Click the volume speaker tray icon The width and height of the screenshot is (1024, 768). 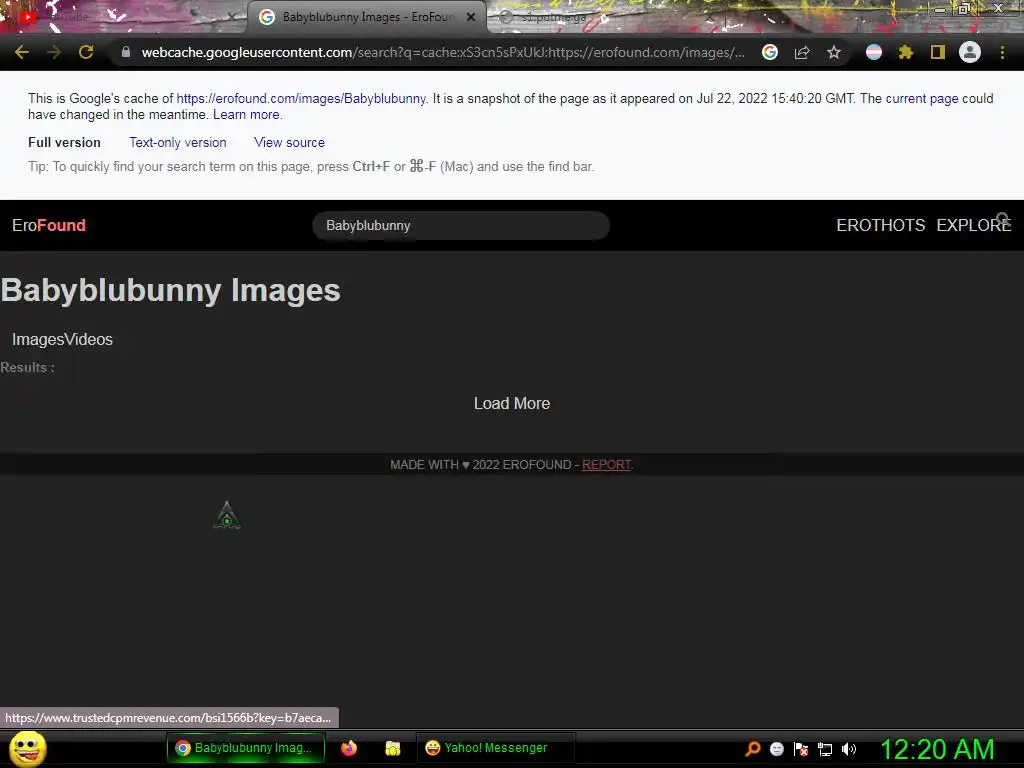click(848, 748)
